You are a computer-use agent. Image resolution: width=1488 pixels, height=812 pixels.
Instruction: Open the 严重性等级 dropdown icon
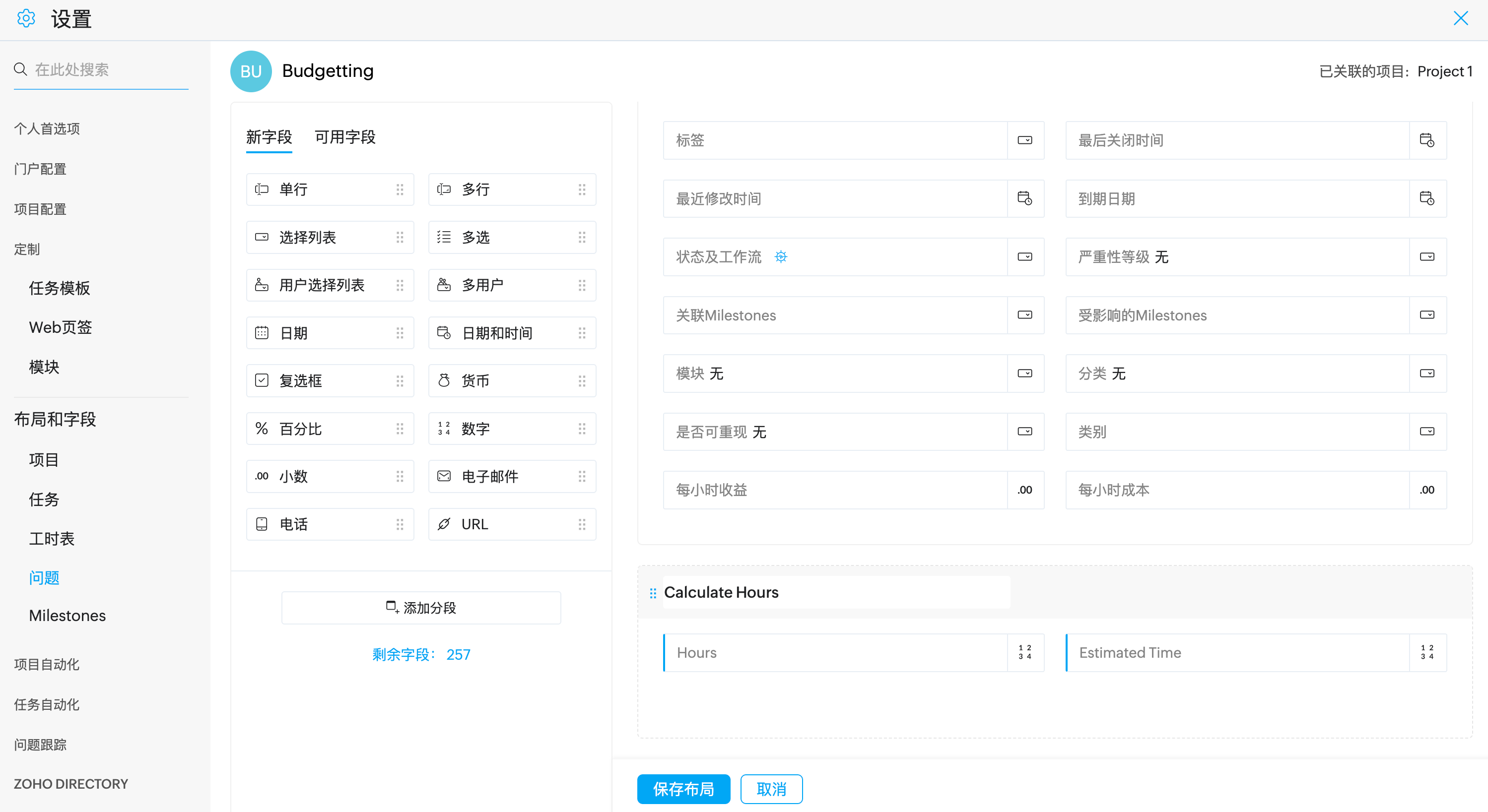coord(1427,257)
